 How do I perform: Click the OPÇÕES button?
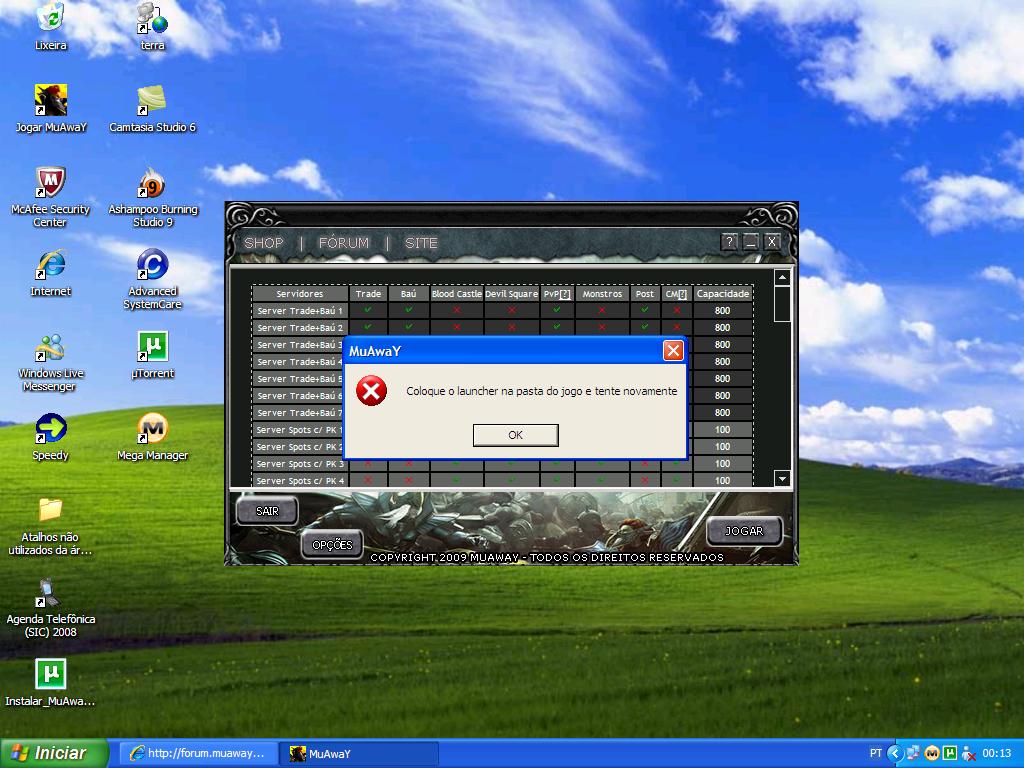coord(332,545)
